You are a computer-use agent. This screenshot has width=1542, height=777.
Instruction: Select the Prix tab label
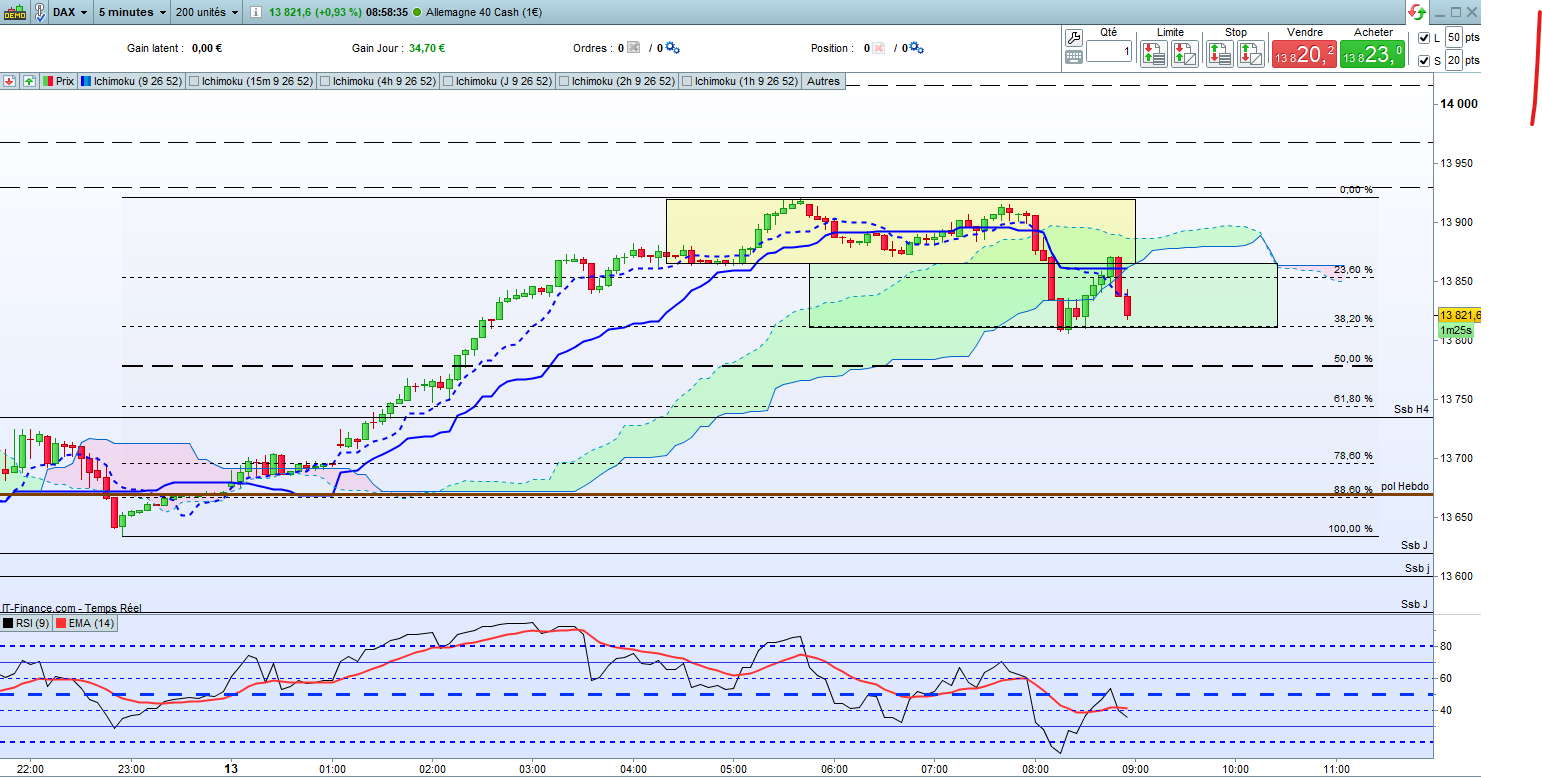click(65, 81)
